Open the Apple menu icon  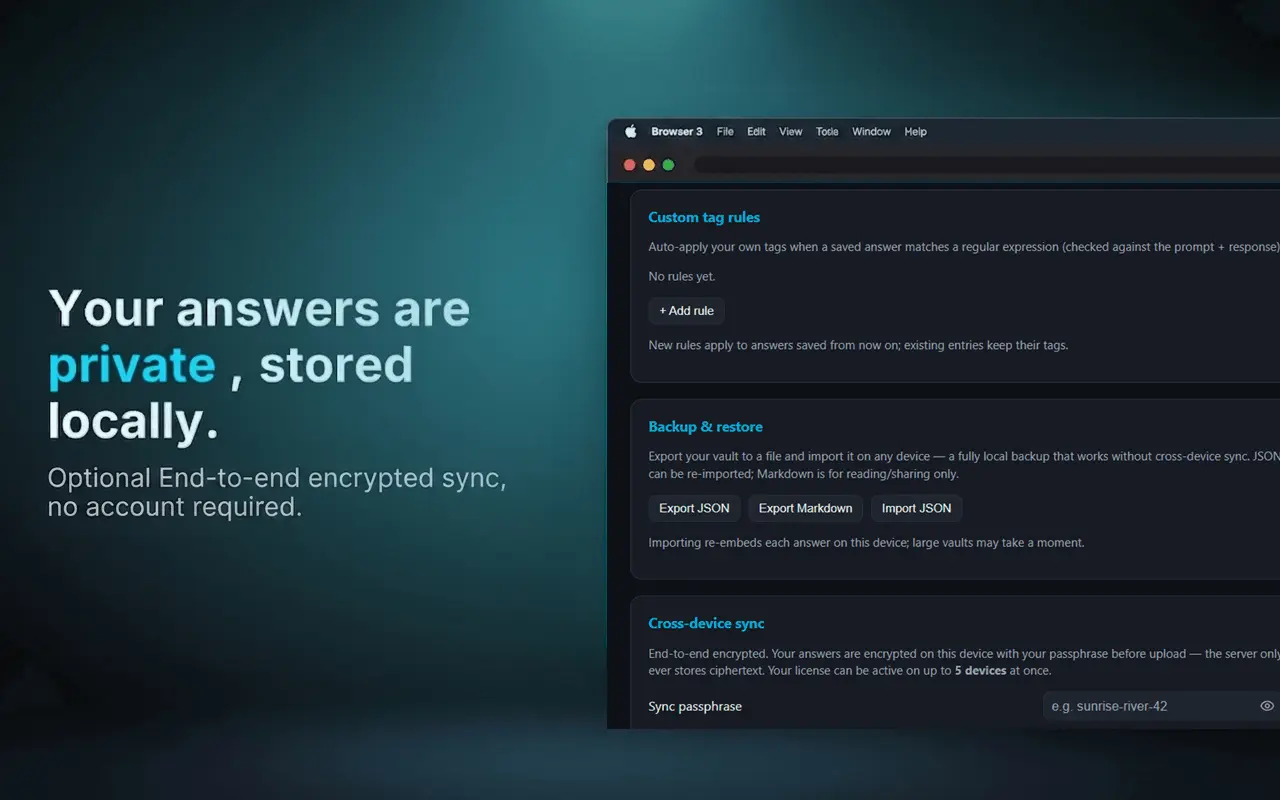click(630, 131)
